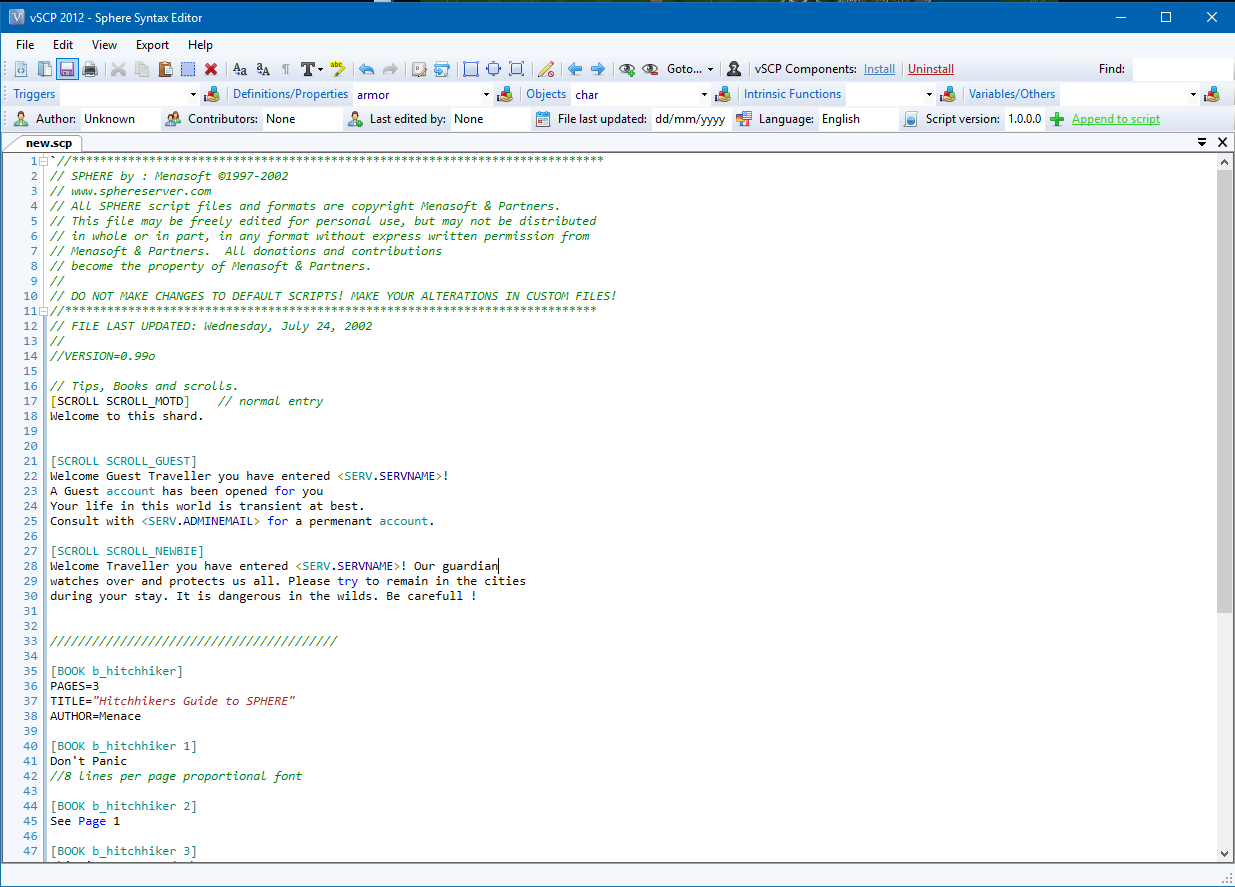
Task: Open the Goto... dropdown menu
Action: pos(690,69)
